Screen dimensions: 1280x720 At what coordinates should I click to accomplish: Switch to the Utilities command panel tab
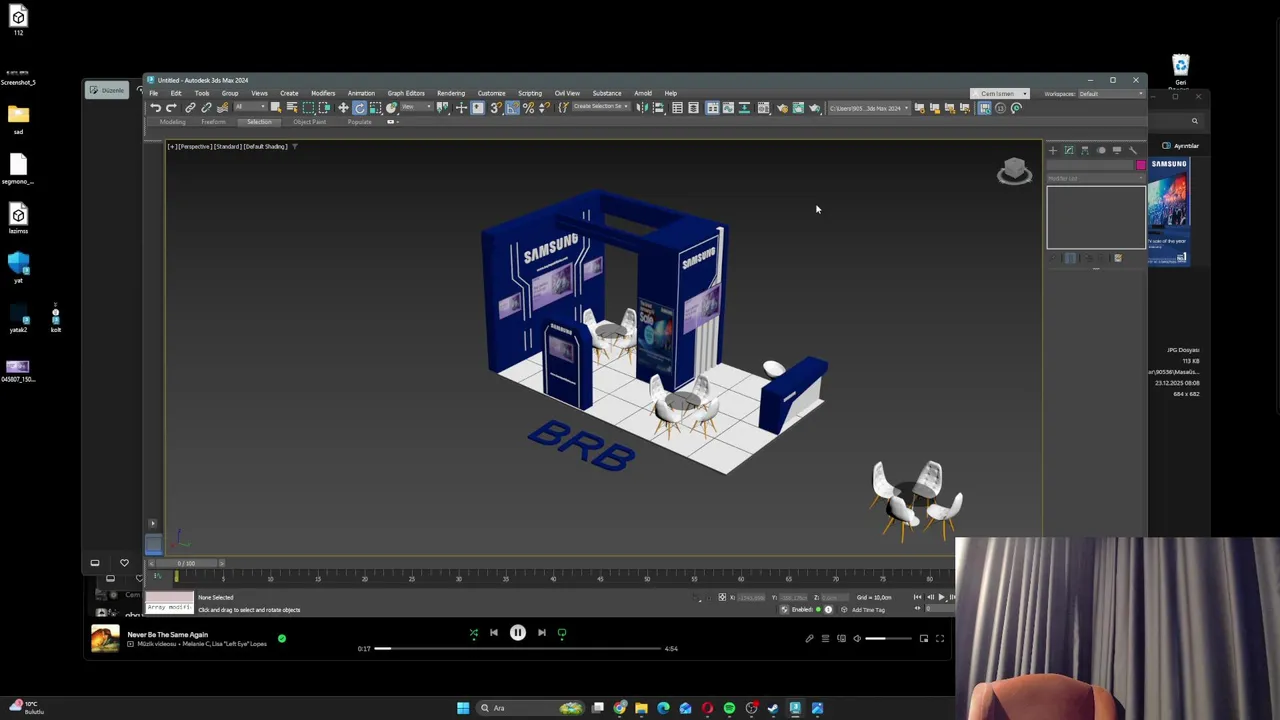pyautogui.click(x=1133, y=150)
